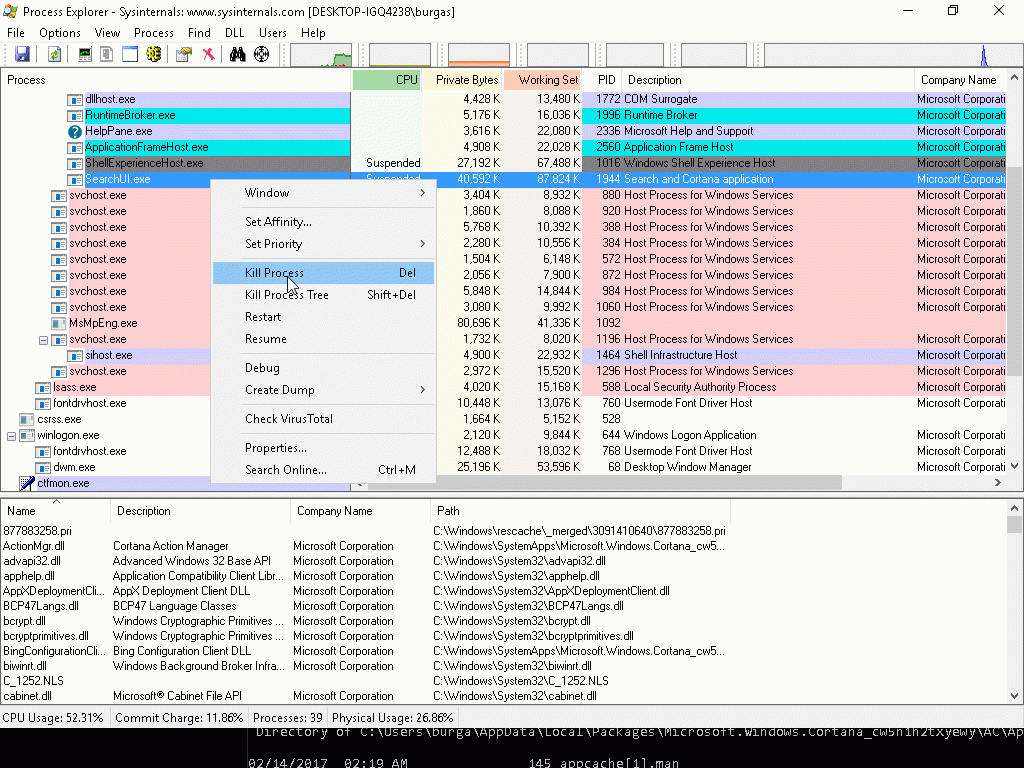Open the DLL menu
1024x768 pixels.
(234, 33)
